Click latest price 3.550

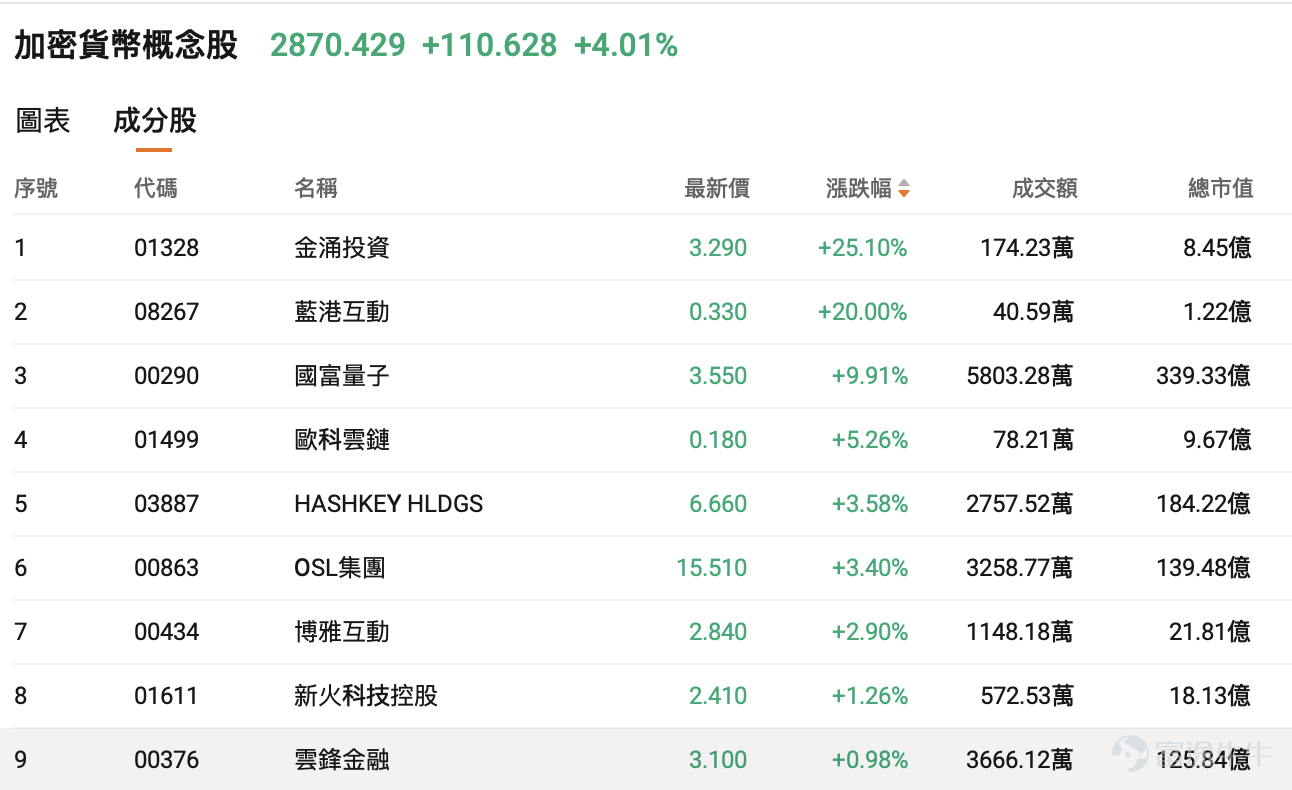718,376
